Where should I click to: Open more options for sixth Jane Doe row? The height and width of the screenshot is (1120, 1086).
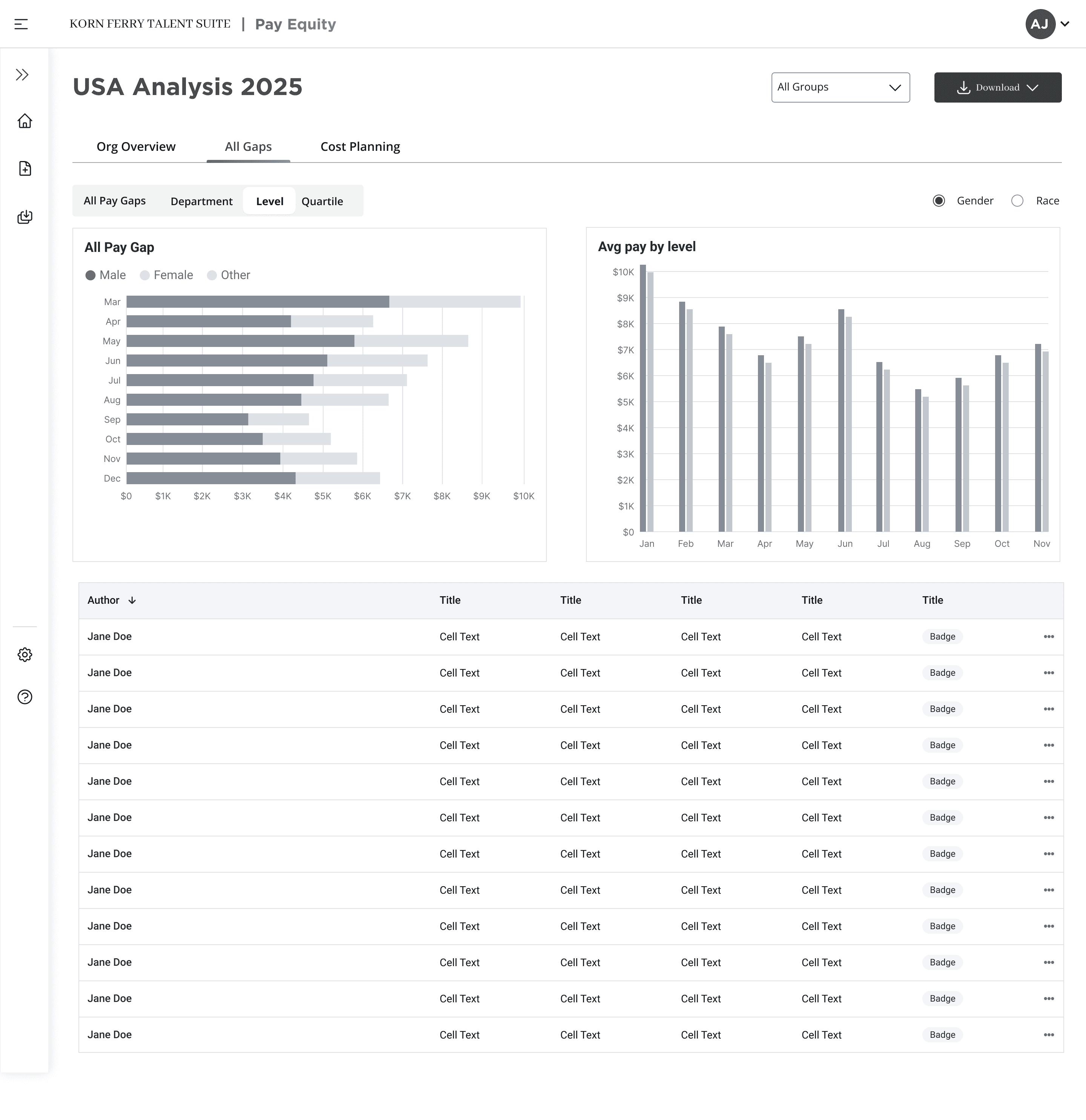(1049, 818)
